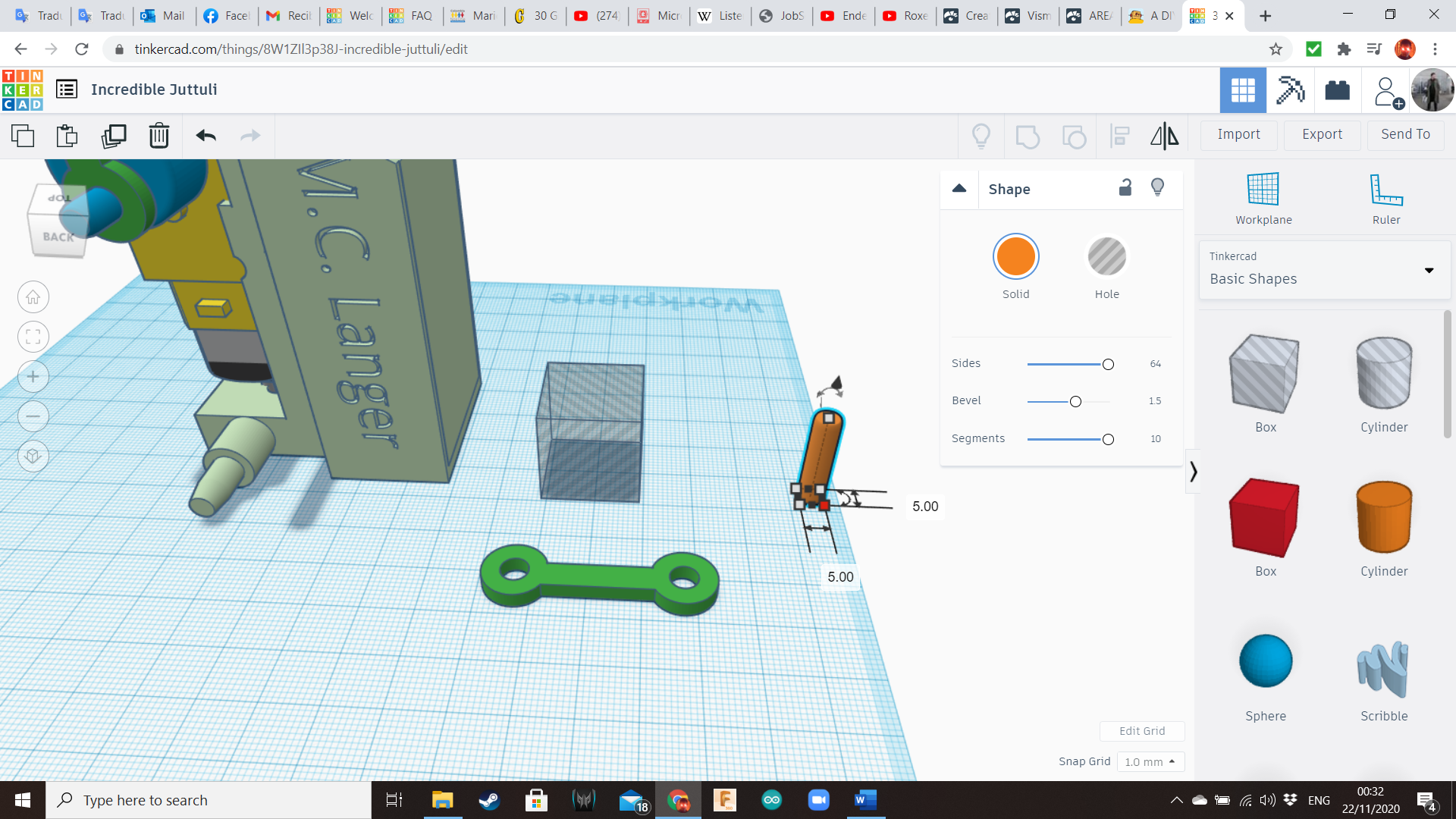Click the Export button
The height and width of the screenshot is (819, 1456).
coord(1322,135)
